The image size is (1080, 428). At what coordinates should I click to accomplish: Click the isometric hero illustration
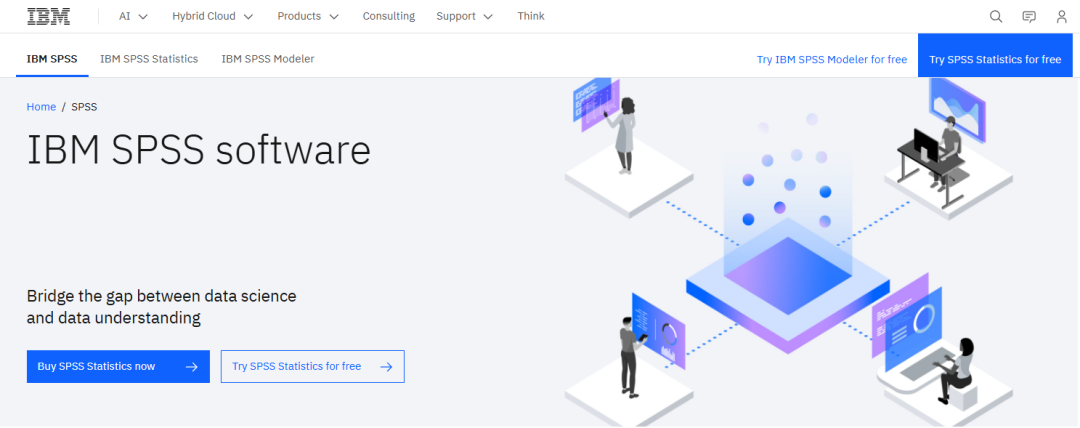click(789, 252)
